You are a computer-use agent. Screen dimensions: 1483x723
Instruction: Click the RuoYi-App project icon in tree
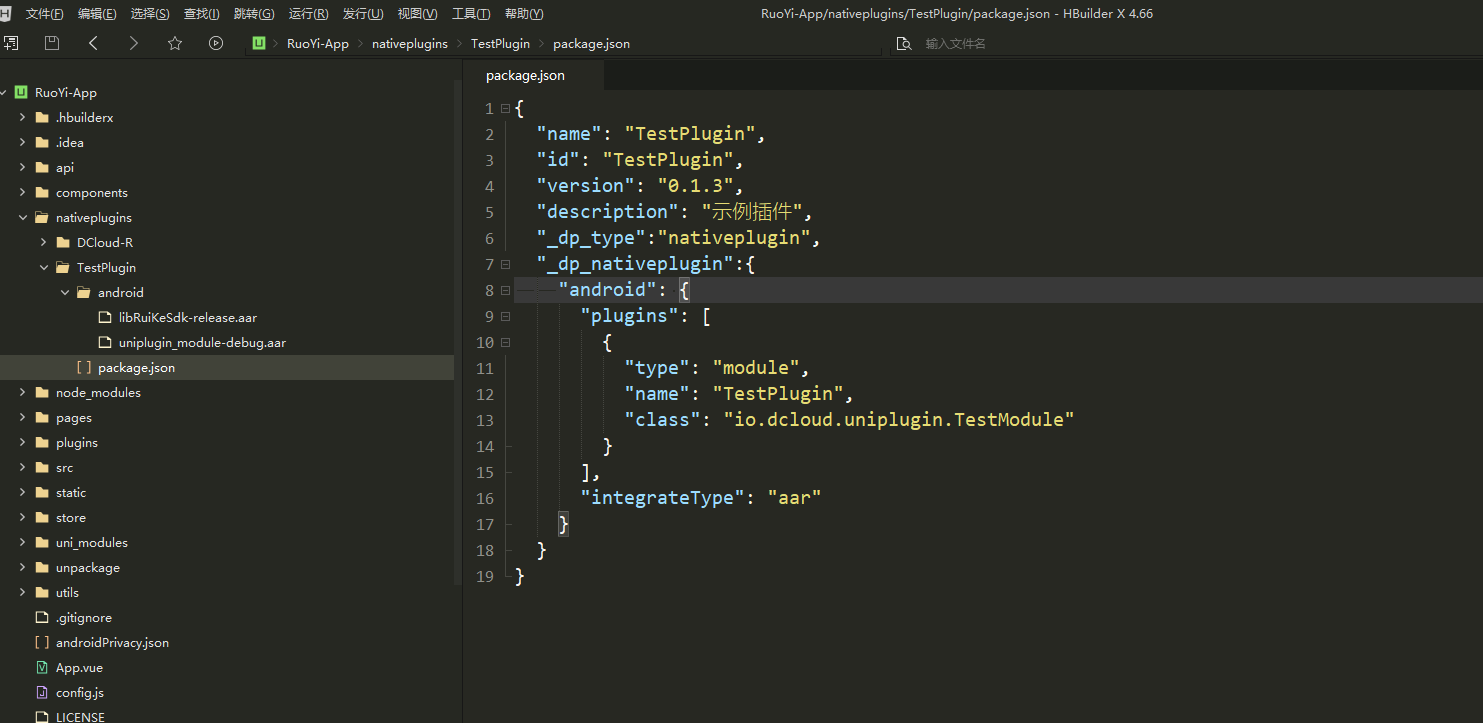pyautogui.click(x=20, y=92)
